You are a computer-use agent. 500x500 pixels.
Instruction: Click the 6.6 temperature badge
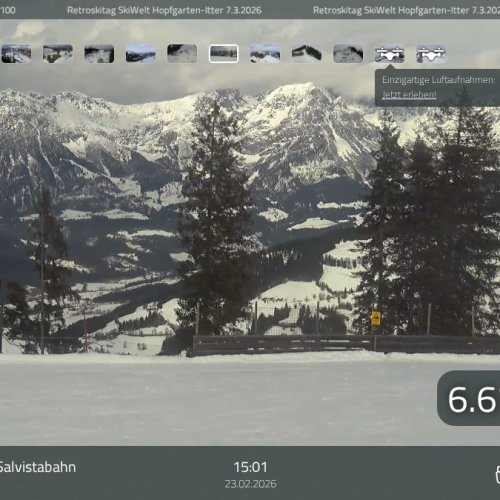pyautogui.click(x=469, y=398)
